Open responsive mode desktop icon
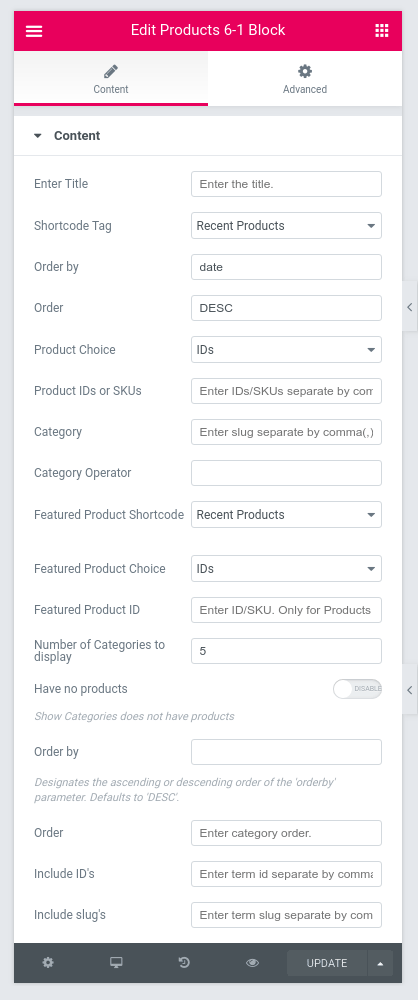The height and width of the screenshot is (1000, 418). click(x=116, y=962)
